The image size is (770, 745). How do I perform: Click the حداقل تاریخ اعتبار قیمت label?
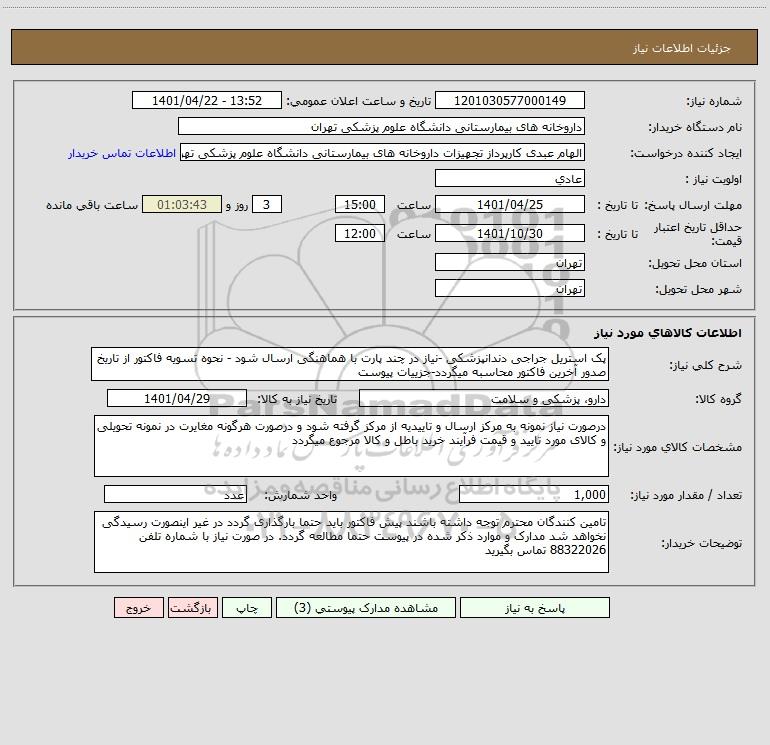698,234
